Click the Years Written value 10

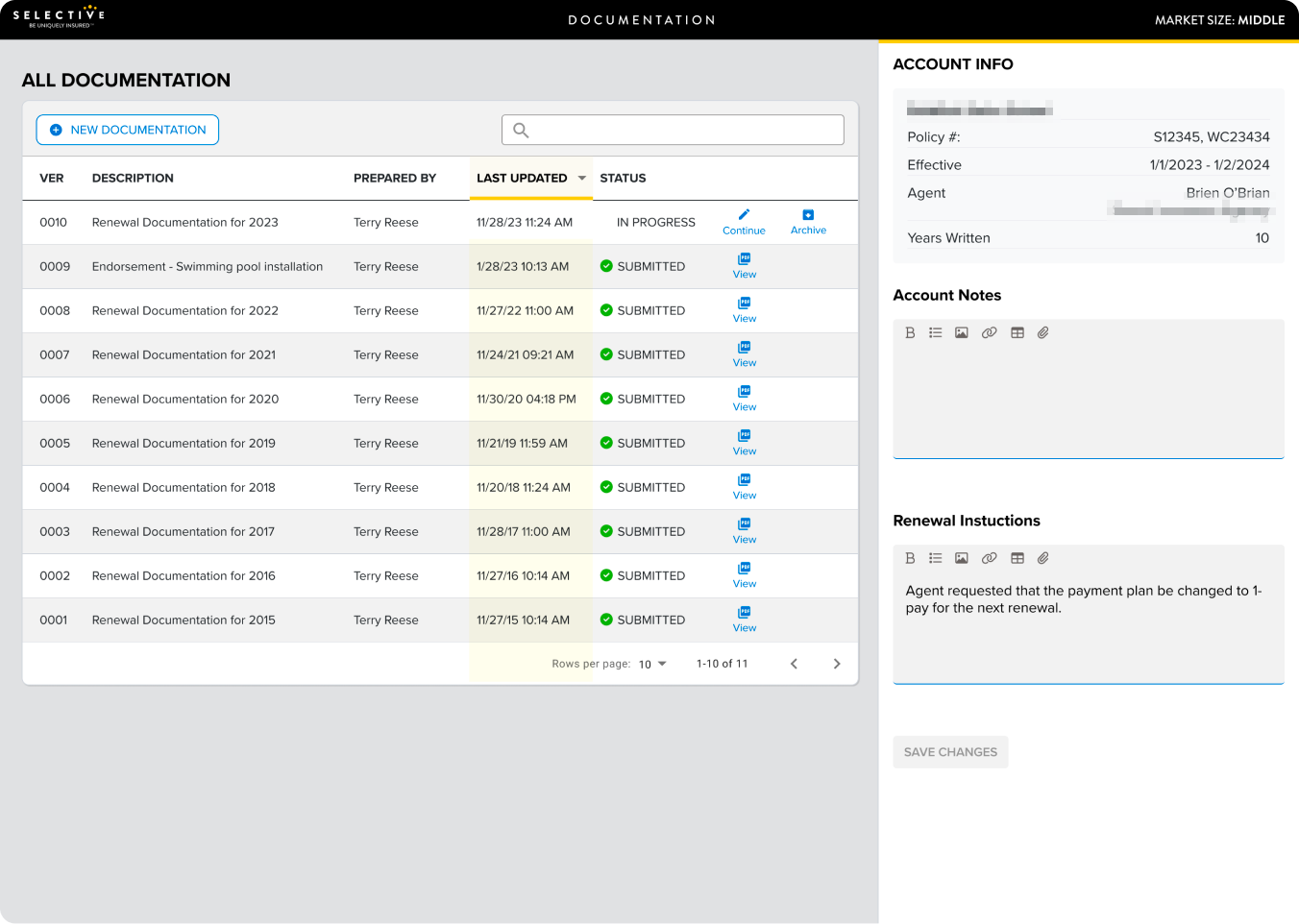pos(1262,238)
